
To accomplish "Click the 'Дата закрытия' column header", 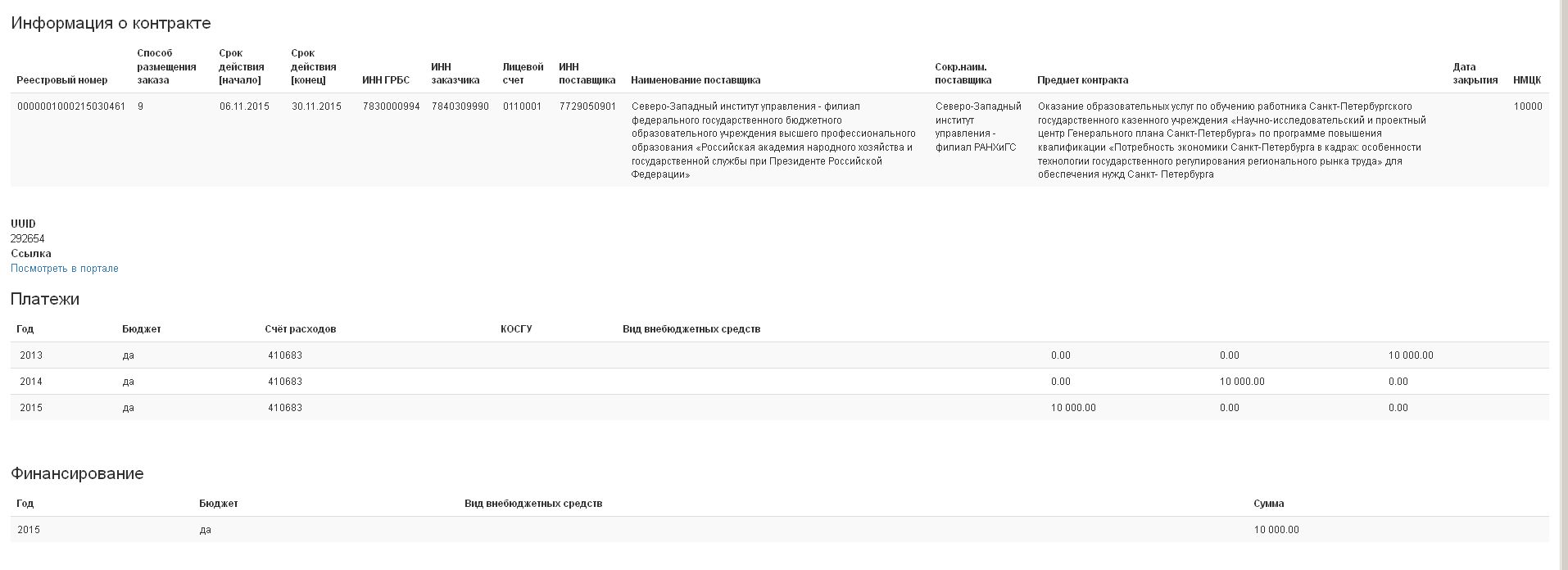I will coord(1475,74).
